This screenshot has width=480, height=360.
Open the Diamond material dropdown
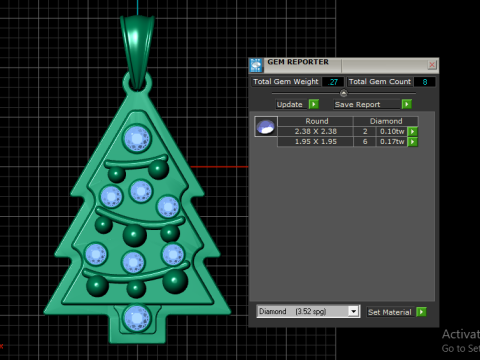(x=353, y=311)
